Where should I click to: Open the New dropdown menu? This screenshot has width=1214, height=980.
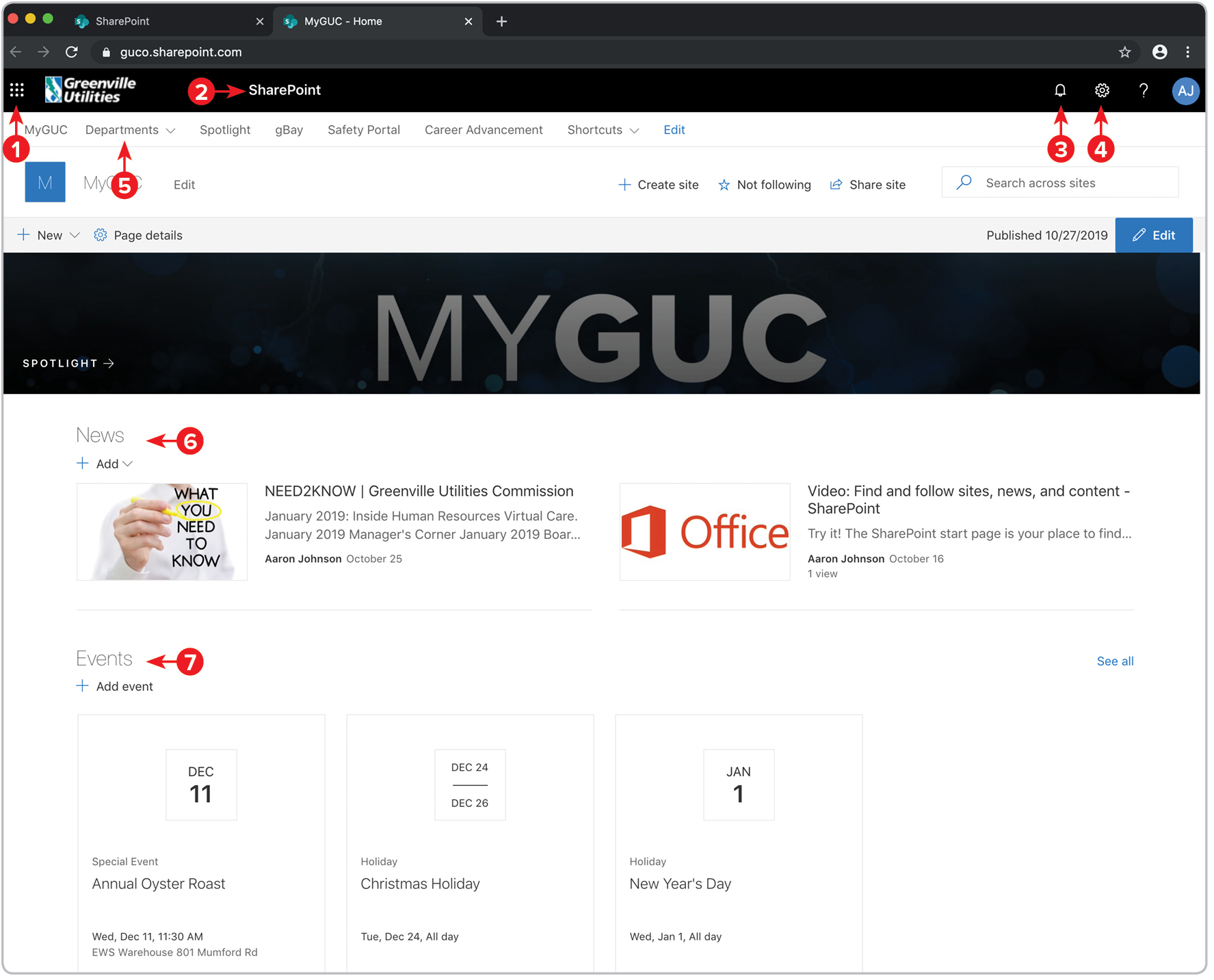coord(49,235)
